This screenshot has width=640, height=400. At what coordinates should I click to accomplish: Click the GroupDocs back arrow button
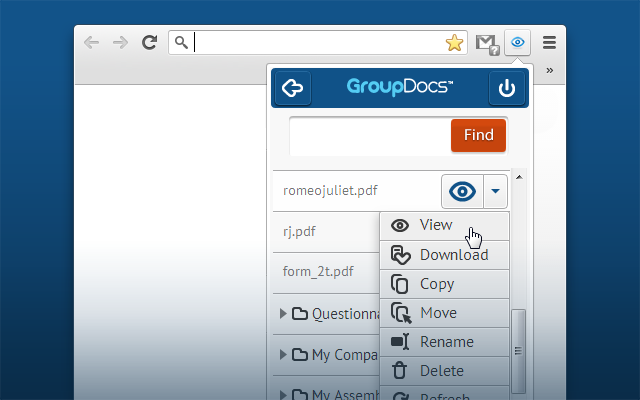click(293, 88)
